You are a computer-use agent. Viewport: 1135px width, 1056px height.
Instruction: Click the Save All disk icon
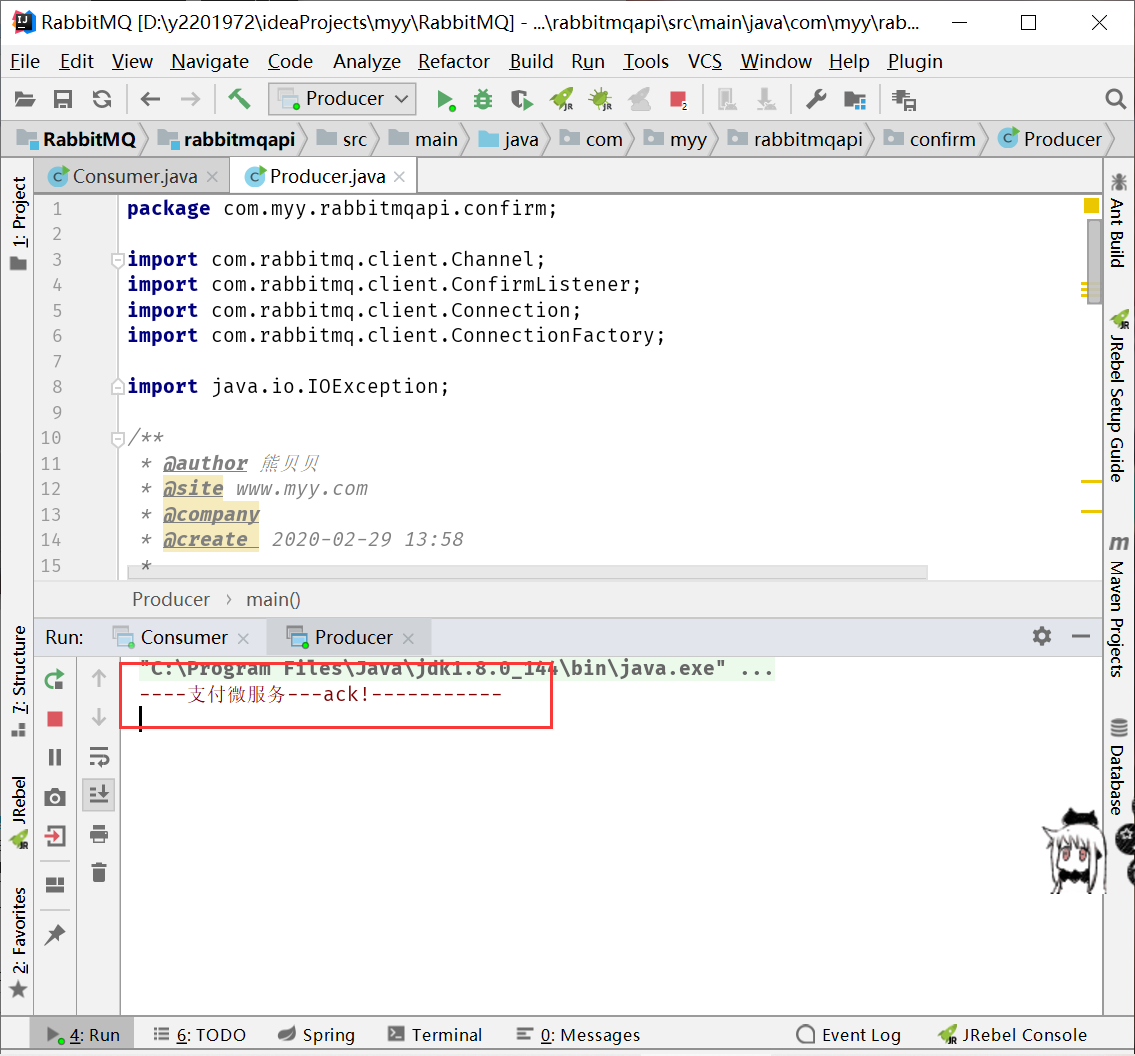(63, 99)
